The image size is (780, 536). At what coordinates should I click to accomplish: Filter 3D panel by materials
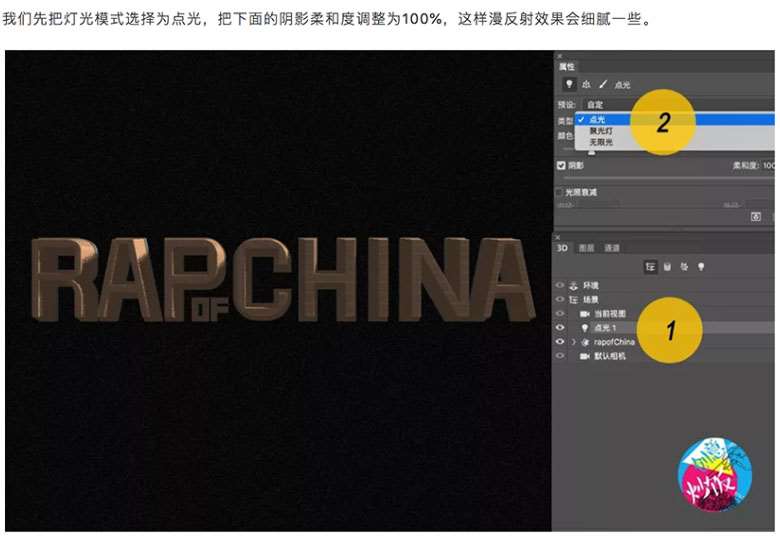tap(684, 267)
